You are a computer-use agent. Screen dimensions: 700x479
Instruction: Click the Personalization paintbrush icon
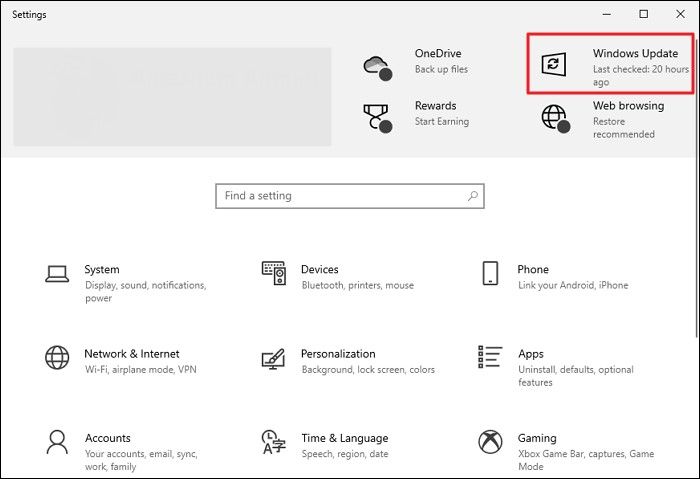click(274, 357)
